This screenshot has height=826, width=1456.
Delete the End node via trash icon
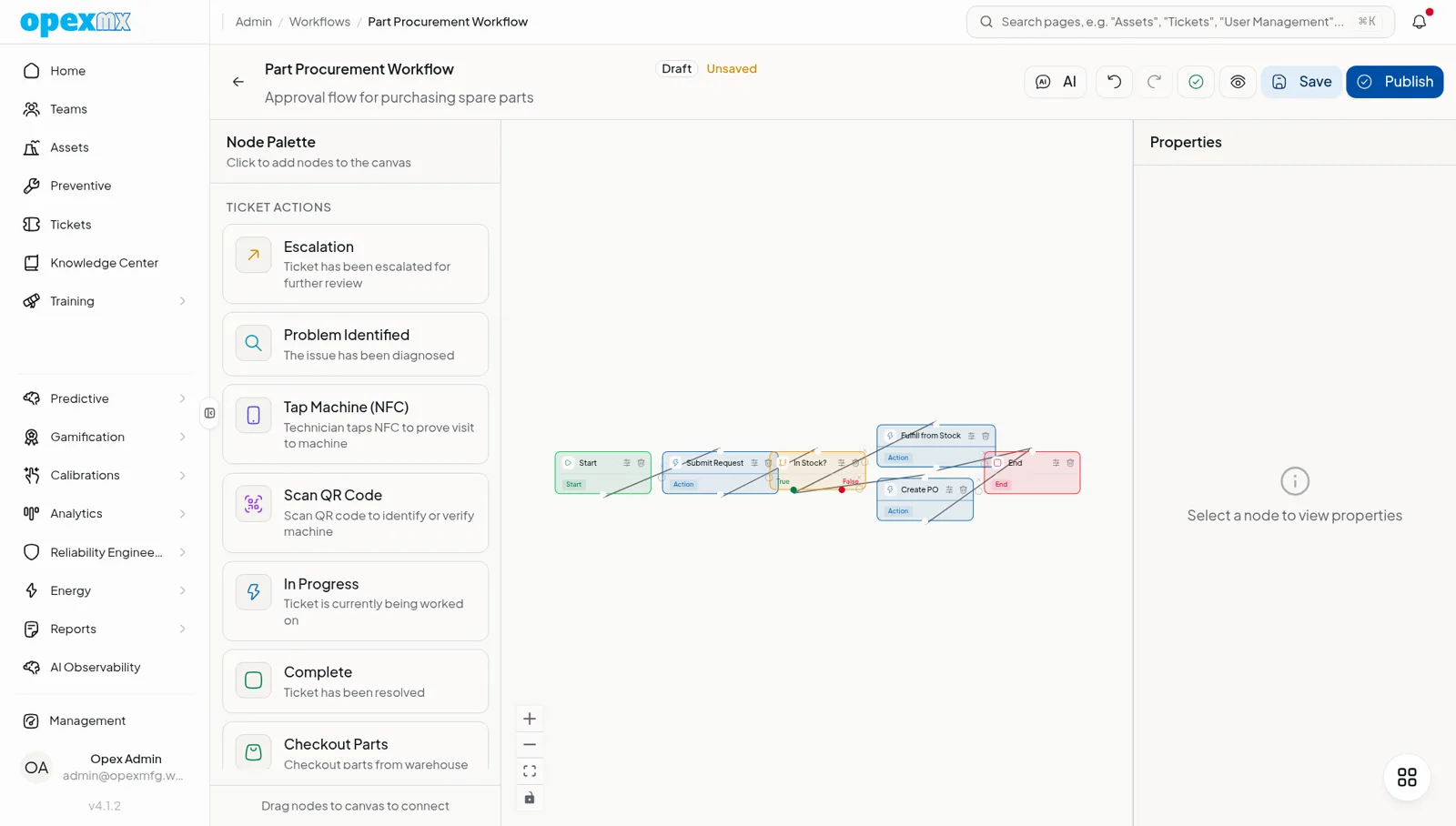tap(1070, 463)
